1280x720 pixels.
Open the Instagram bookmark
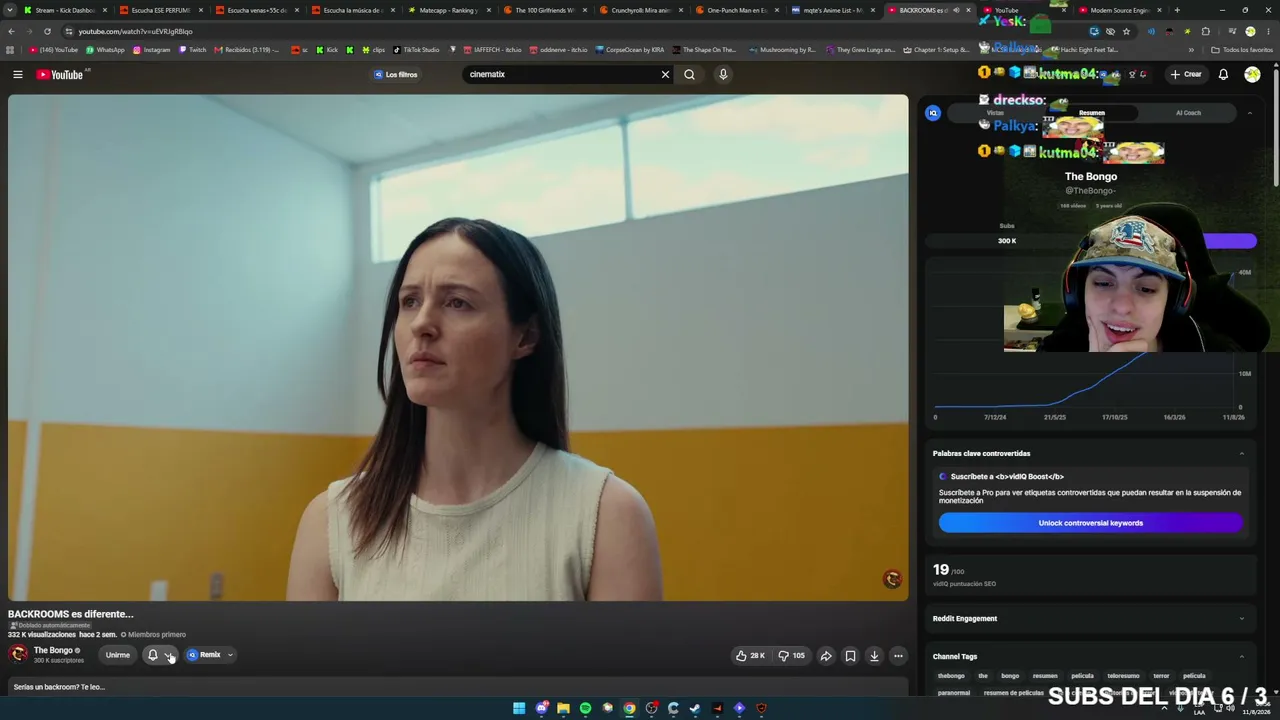151,50
